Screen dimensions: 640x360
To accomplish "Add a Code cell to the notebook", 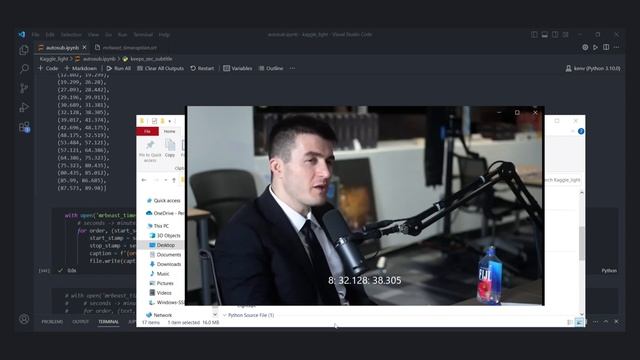I will point(48,68).
